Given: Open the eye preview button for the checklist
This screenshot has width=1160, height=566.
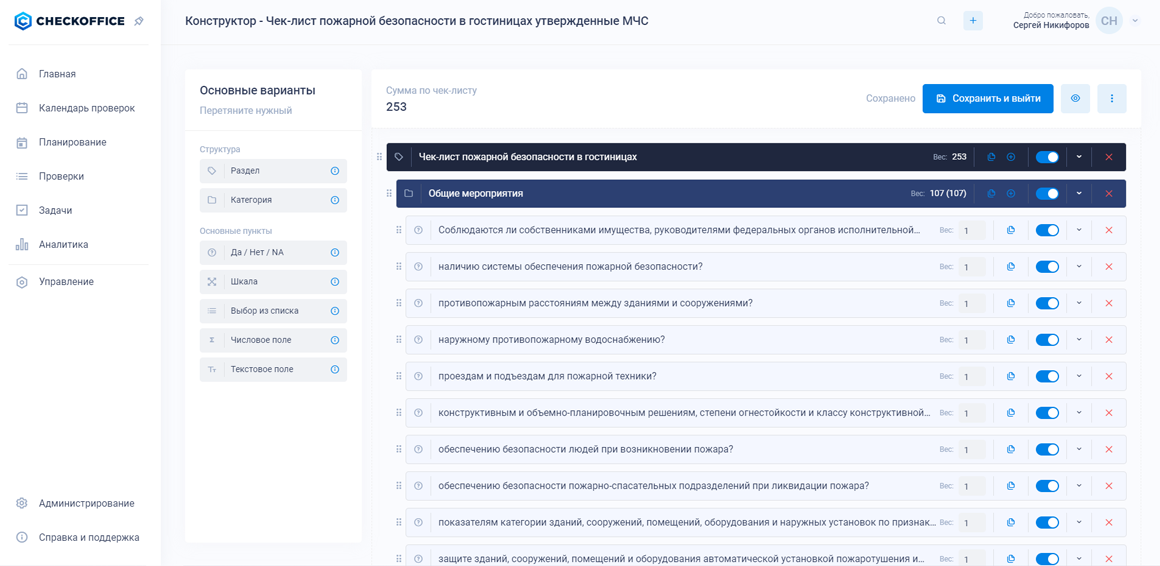Looking at the screenshot, I should (1075, 99).
